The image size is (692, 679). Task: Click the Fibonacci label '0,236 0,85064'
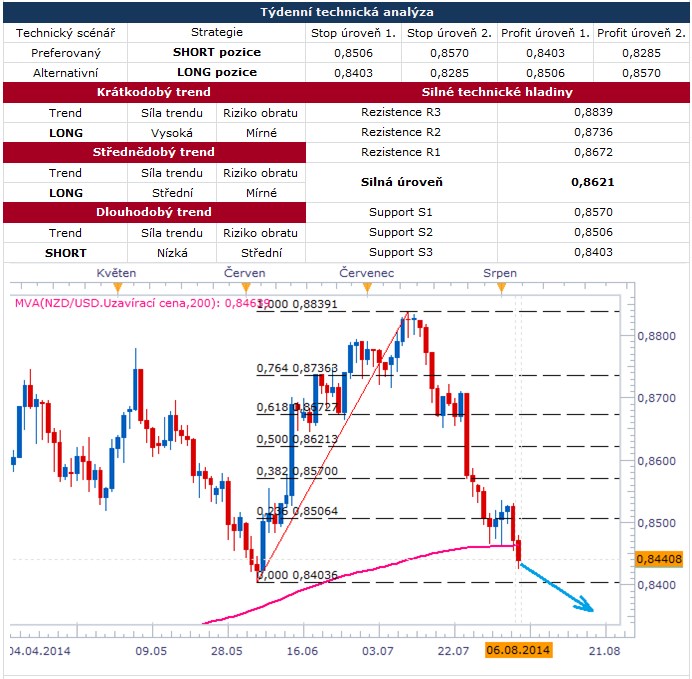(297, 511)
